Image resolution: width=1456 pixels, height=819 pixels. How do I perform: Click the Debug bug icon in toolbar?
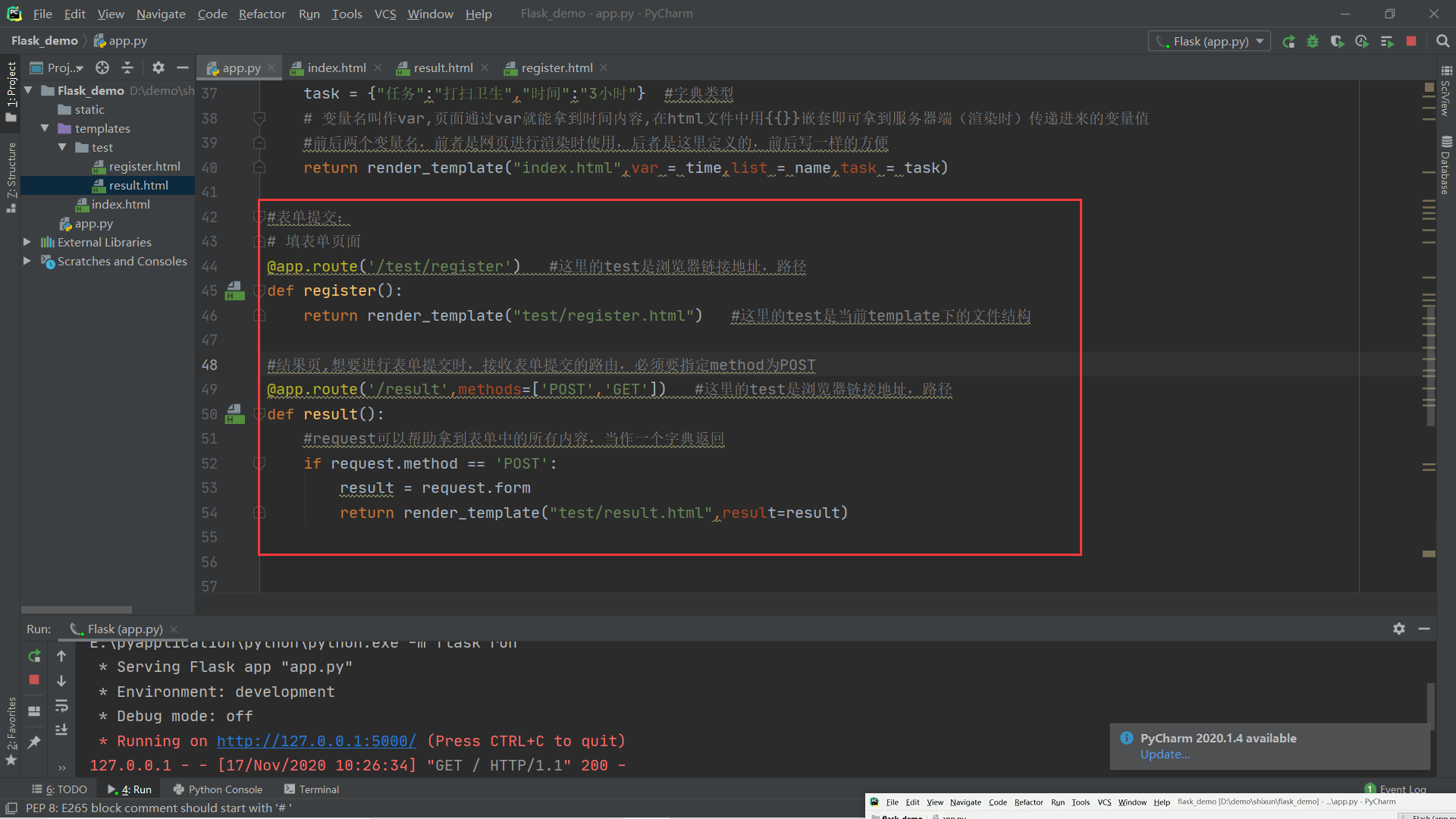pyautogui.click(x=1313, y=42)
